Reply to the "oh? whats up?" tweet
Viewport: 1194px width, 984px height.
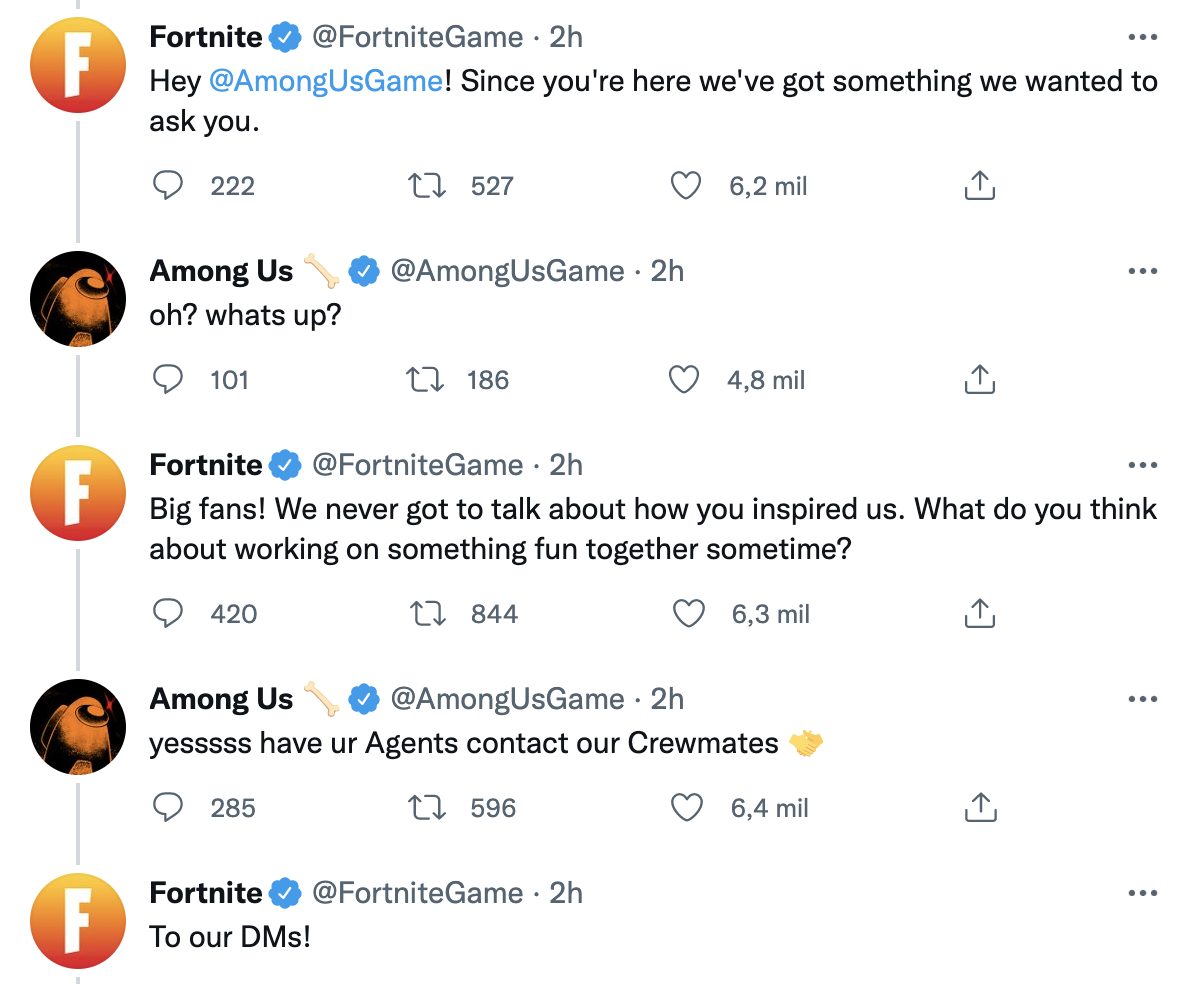170,380
